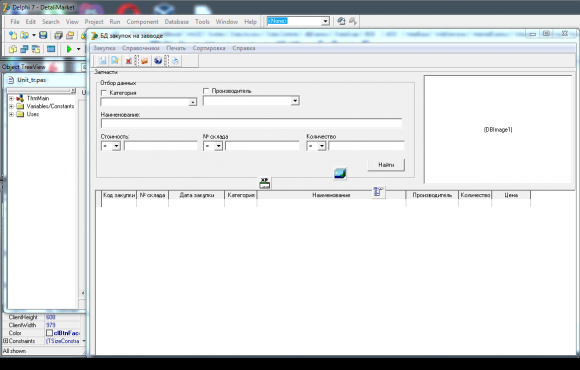Select the XP Manifest component icon
This screenshot has height=370, width=580.
(264, 183)
